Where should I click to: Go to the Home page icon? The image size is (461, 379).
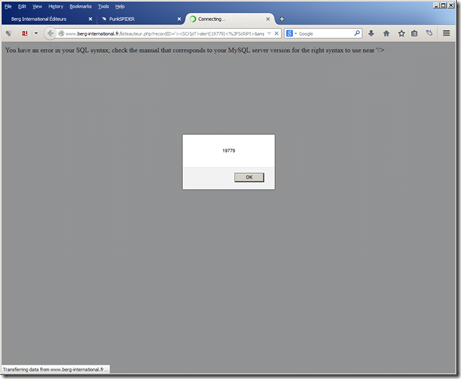tap(386, 33)
